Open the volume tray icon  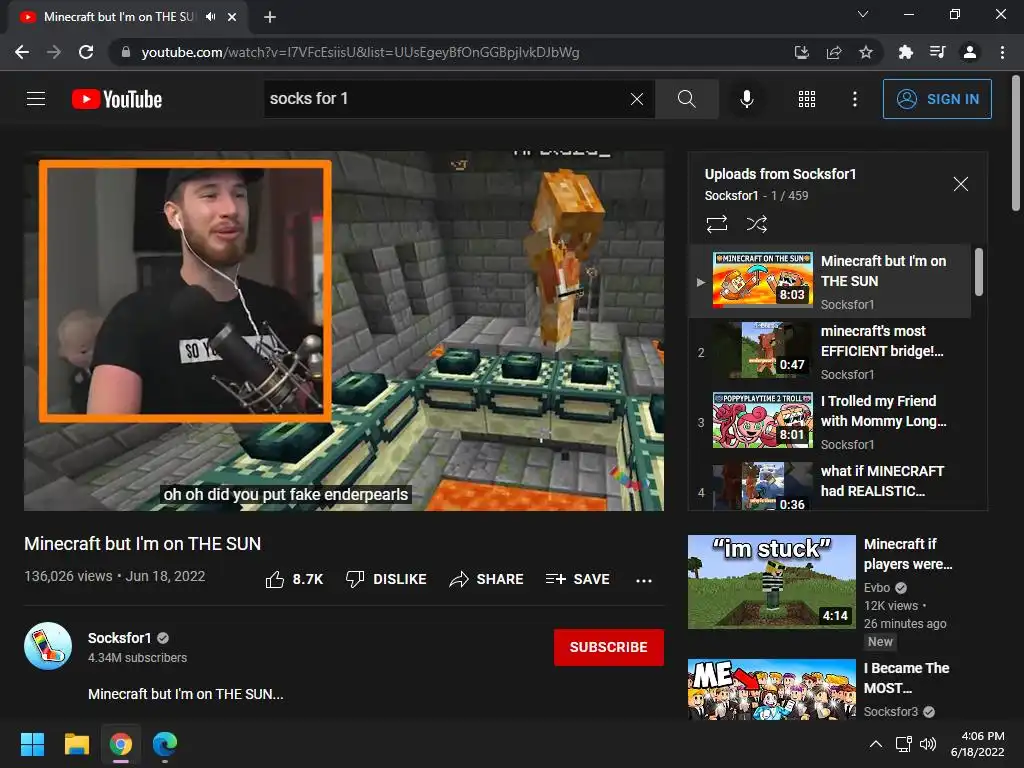927,744
